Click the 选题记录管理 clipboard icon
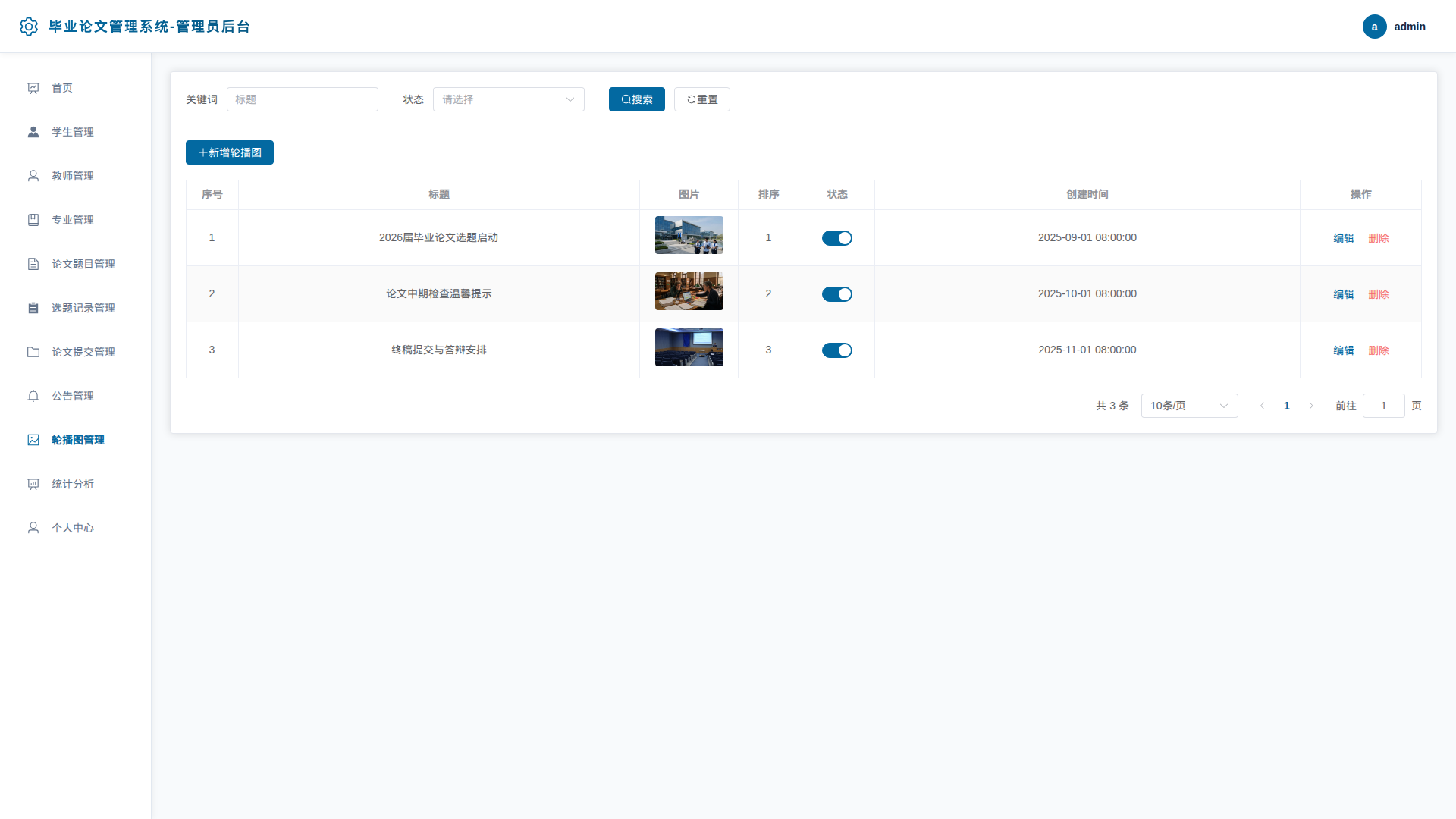This screenshot has width=1456, height=819. [33, 308]
